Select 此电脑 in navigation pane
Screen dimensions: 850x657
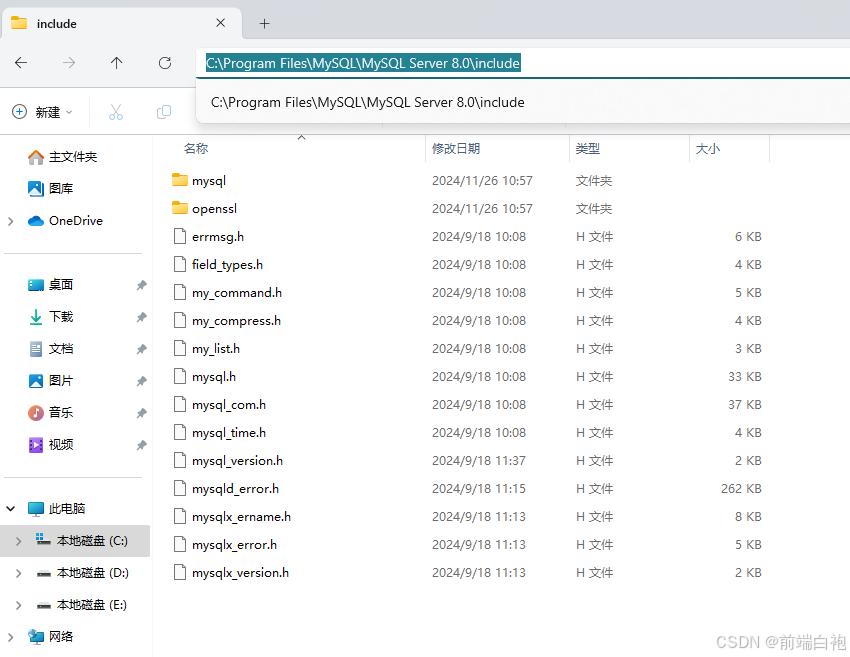click(56, 508)
